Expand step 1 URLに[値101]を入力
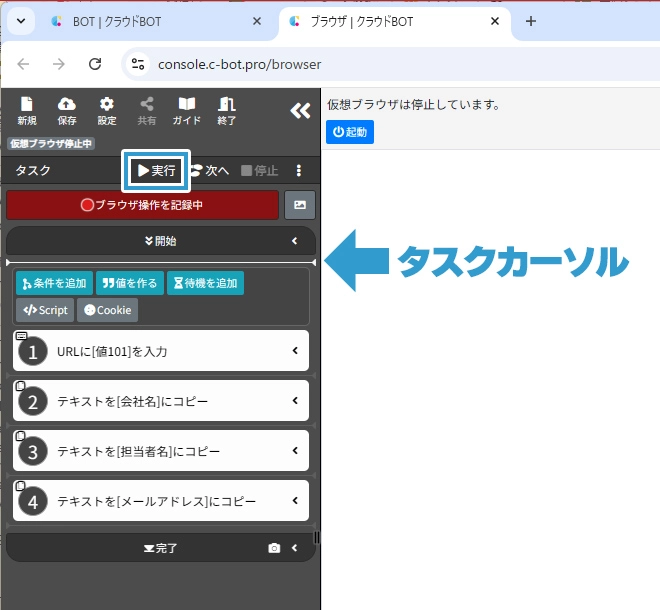This screenshot has height=610, width=660. click(x=295, y=350)
